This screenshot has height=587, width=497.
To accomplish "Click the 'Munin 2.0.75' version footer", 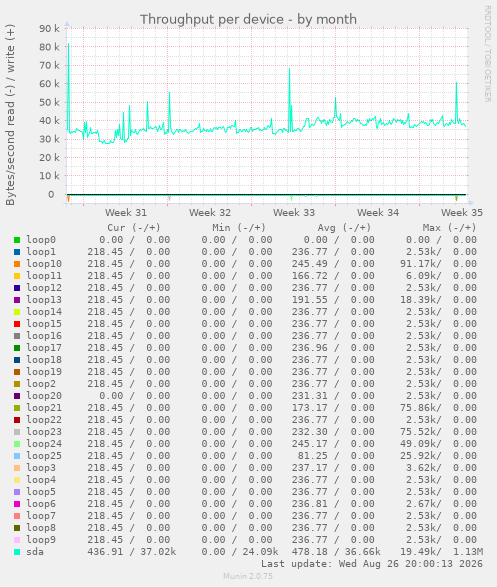I will coord(248,576).
